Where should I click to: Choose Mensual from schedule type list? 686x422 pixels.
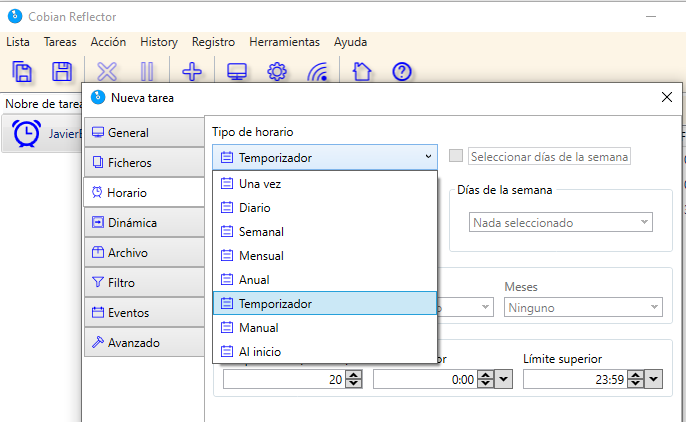pos(325,256)
